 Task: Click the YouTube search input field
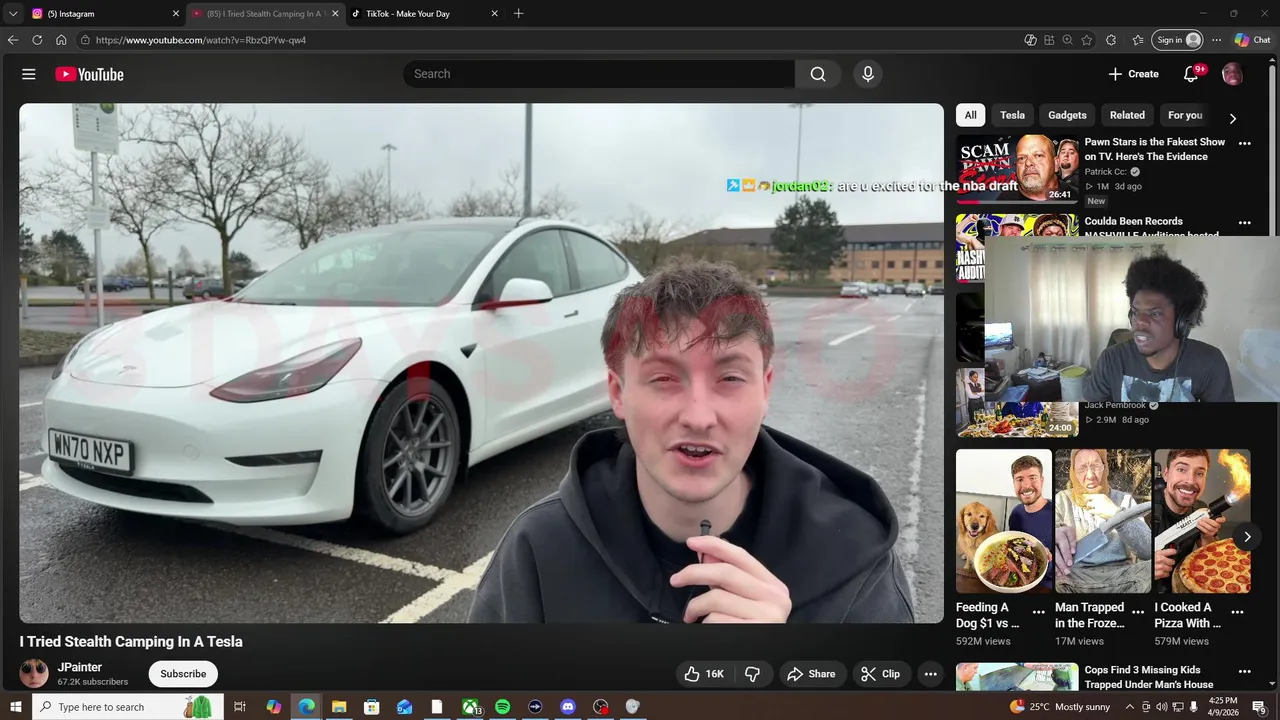[598, 74]
